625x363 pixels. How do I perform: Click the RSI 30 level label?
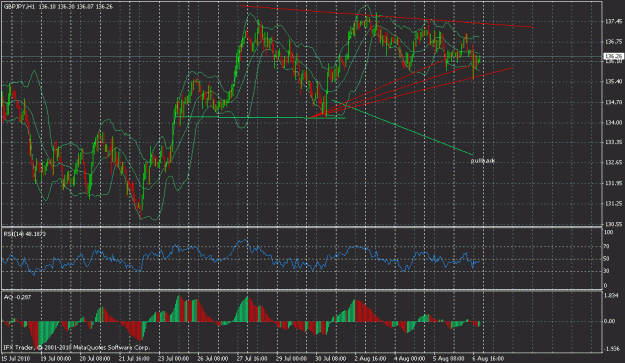[606, 271]
